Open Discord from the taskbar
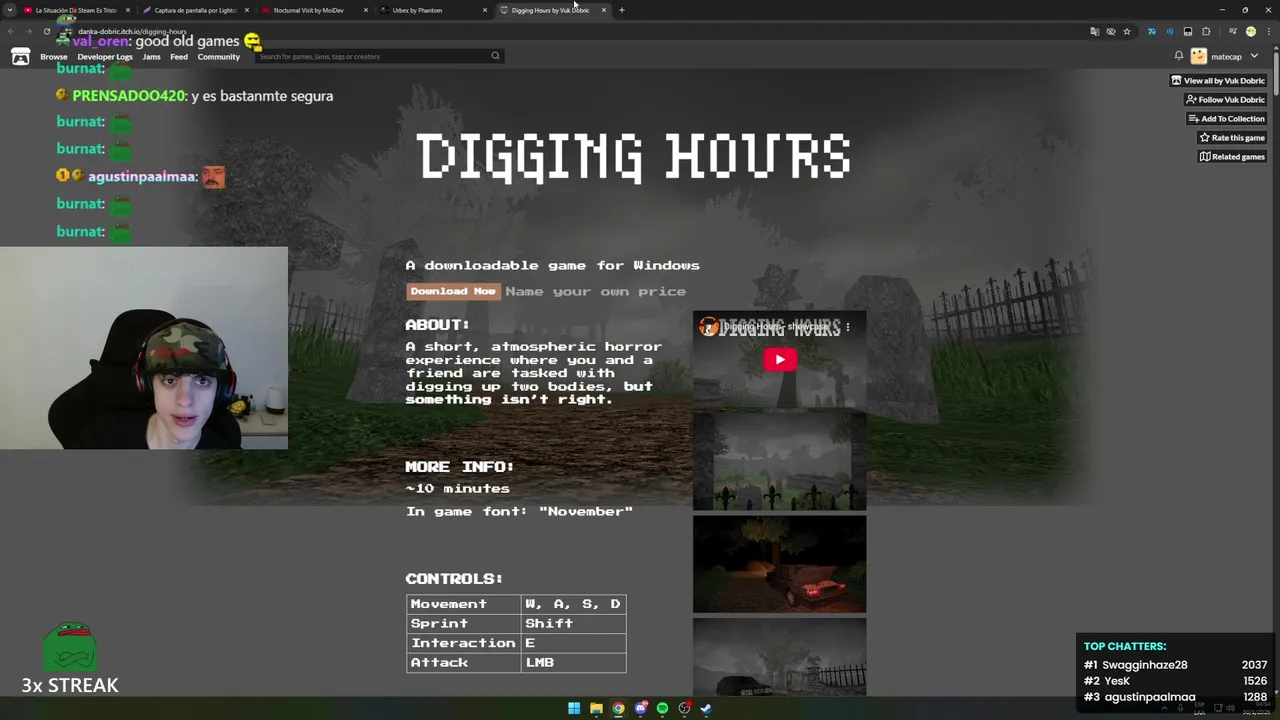This screenshot has height=720, width=1280. click(640, 708)
